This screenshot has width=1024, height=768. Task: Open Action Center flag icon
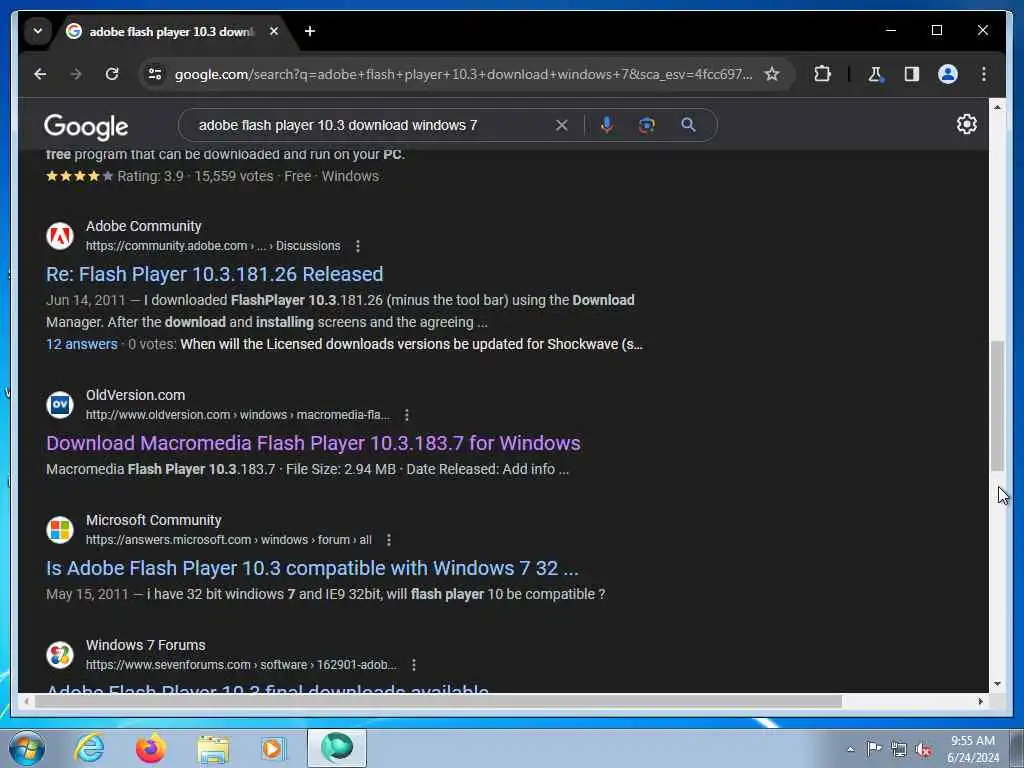[x=874, y=749]
